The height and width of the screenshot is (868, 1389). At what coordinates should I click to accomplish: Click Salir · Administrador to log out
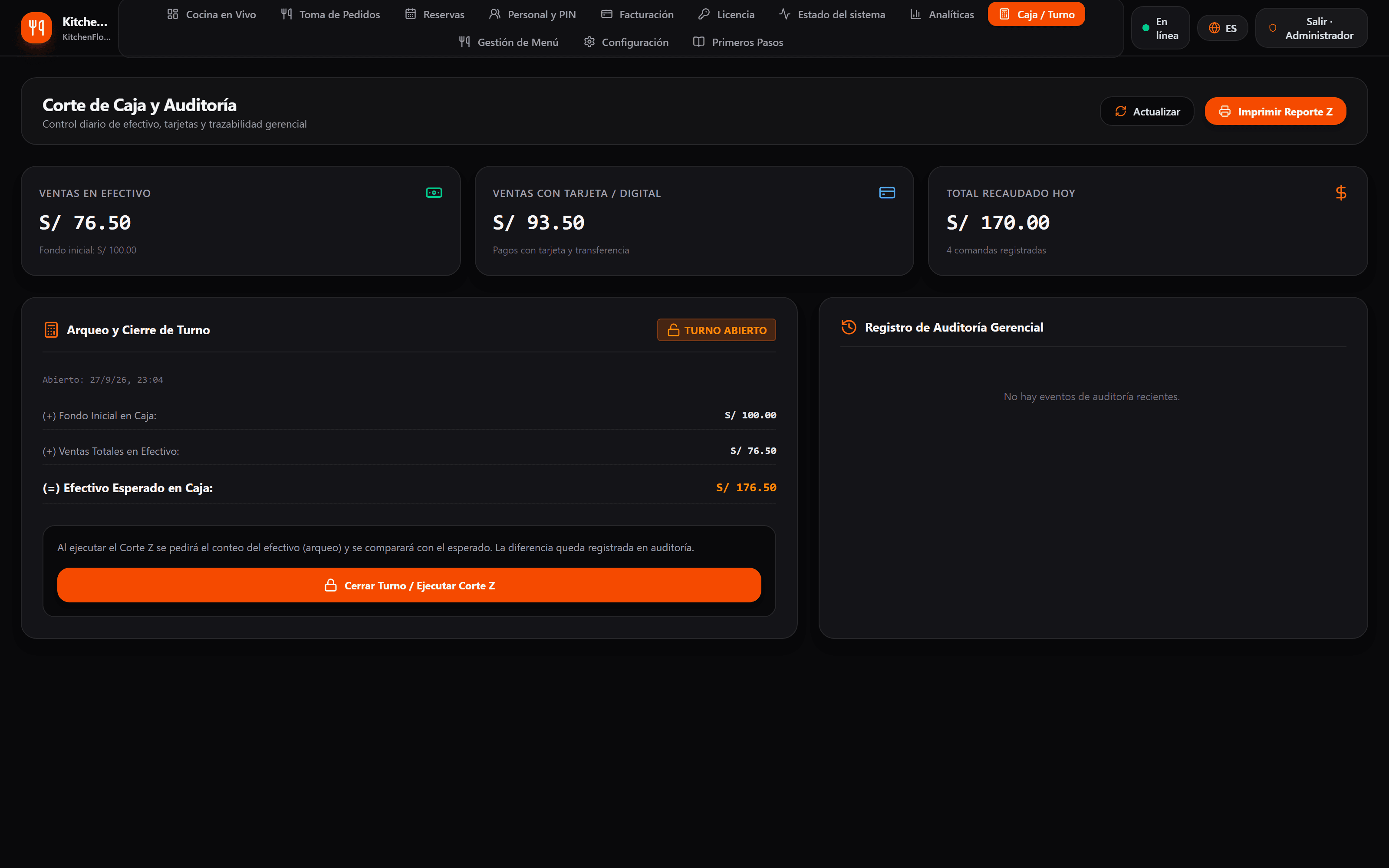click(1311, 28)
